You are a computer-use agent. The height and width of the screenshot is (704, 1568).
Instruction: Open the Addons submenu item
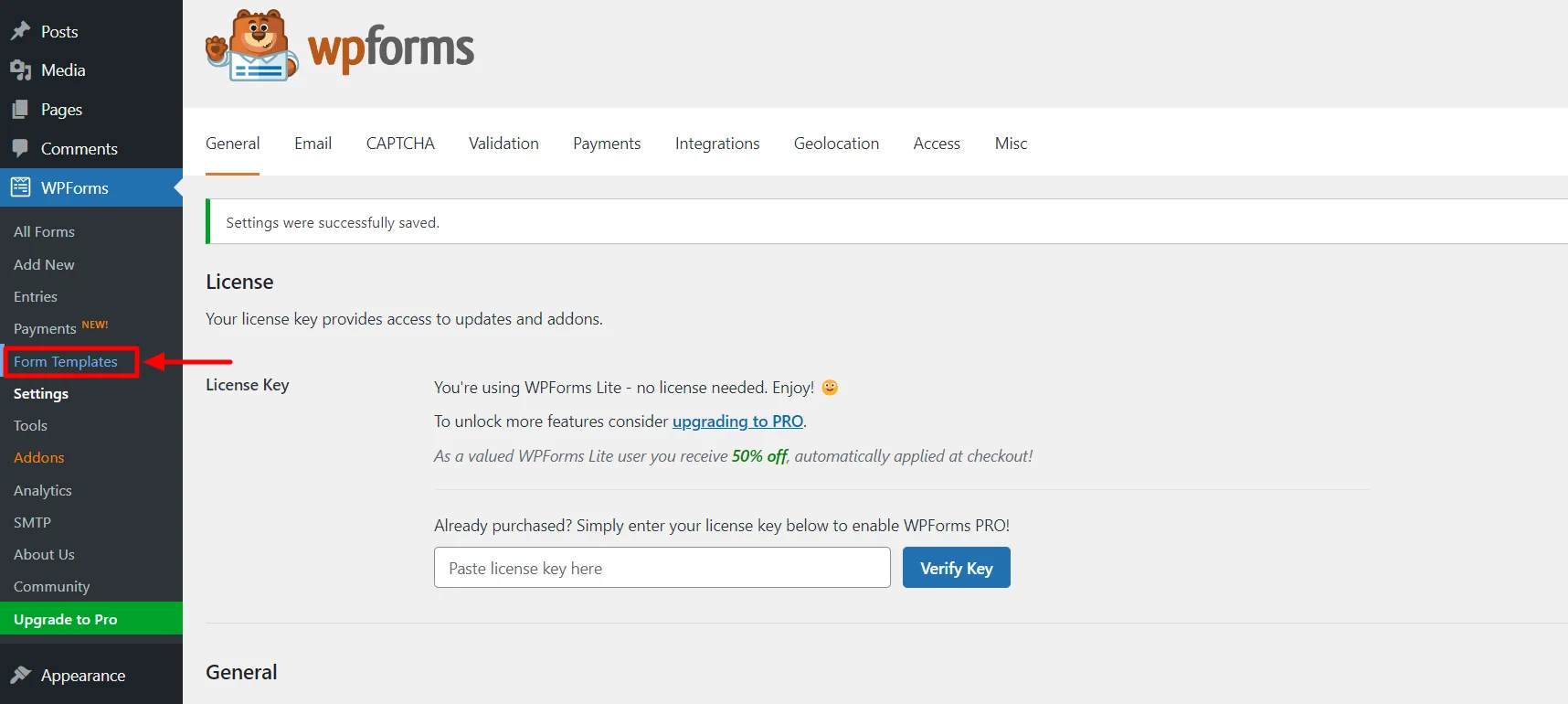pyautogui.click(x=39, y=457)
